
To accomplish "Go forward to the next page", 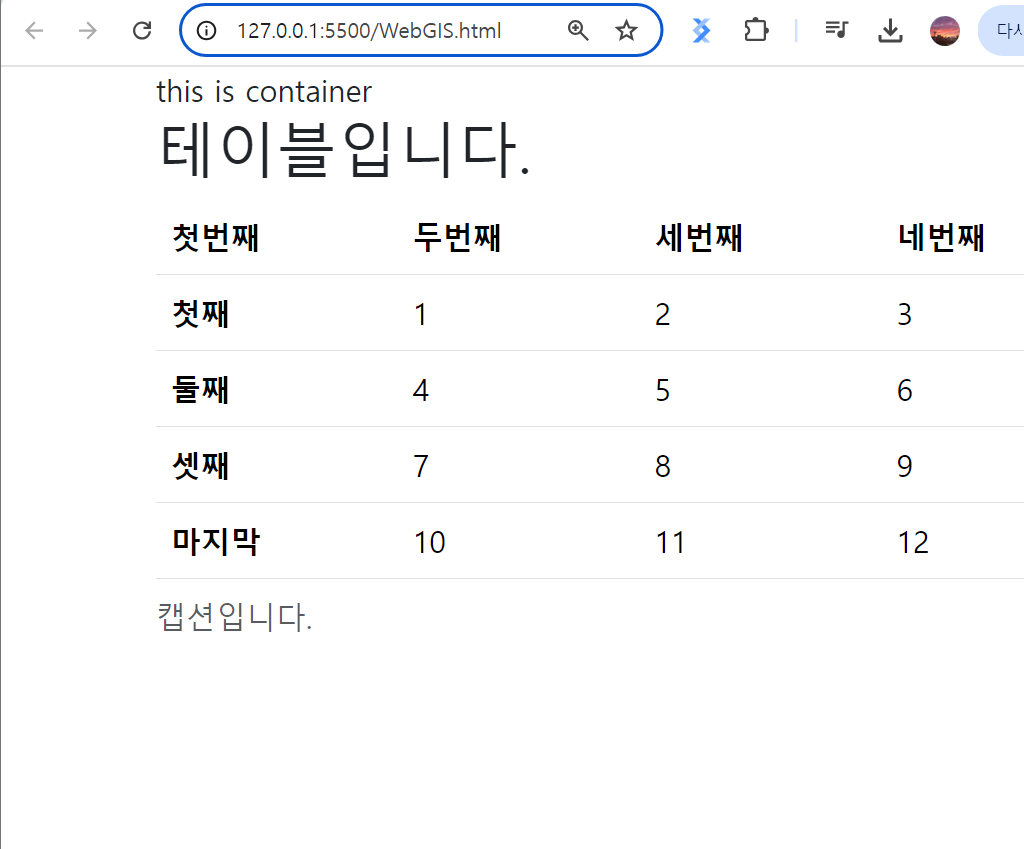I will (87, 31).
